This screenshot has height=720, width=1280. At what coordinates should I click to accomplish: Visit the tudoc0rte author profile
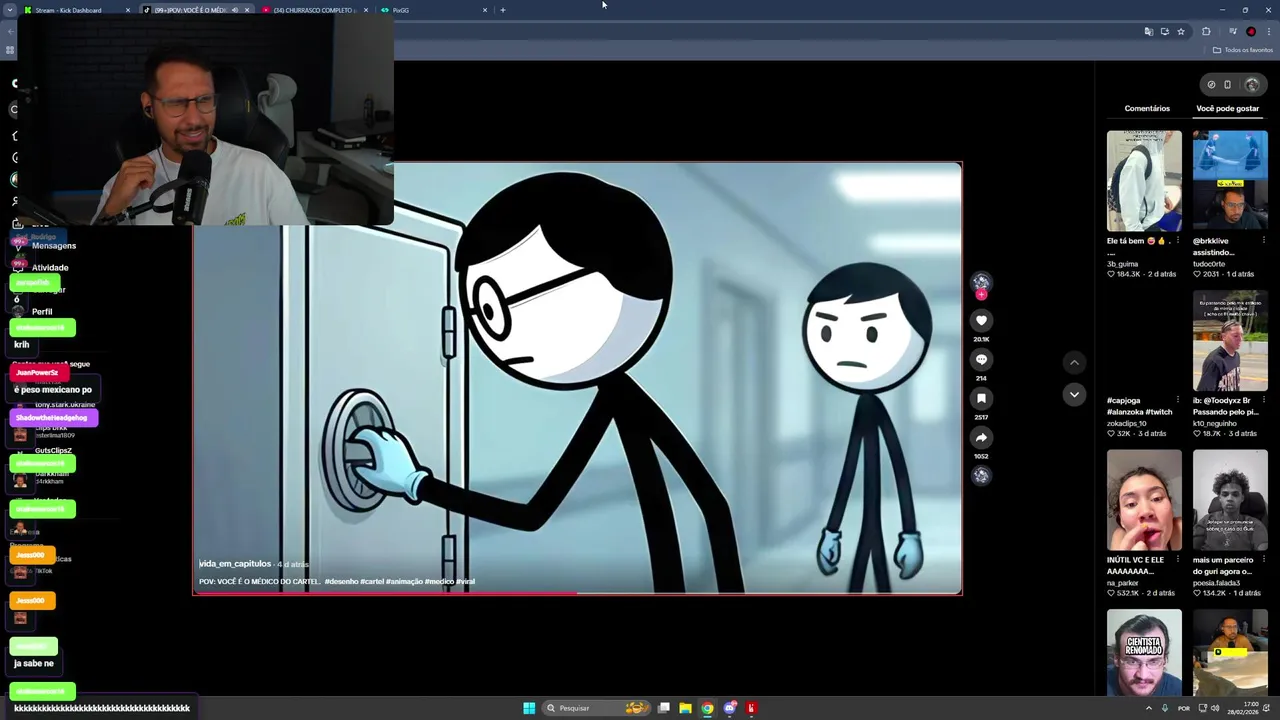[x=1209, y=264]
